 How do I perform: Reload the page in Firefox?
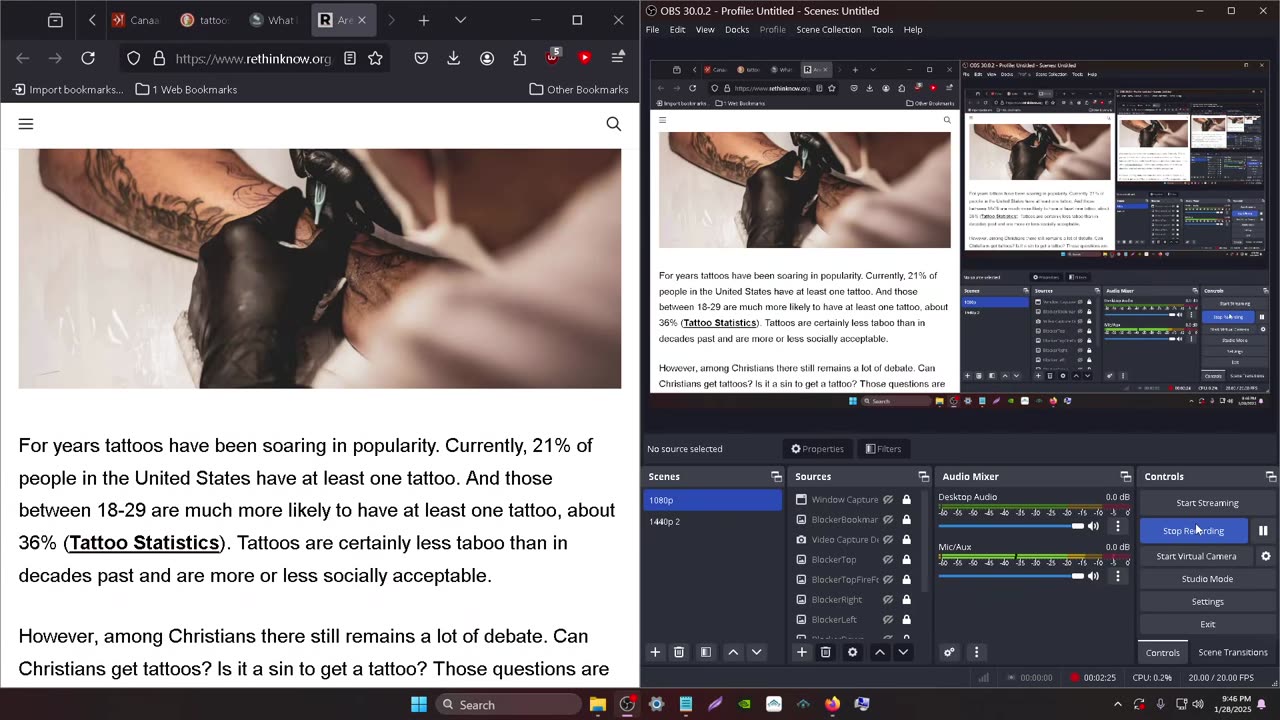(x=88, y=59)
